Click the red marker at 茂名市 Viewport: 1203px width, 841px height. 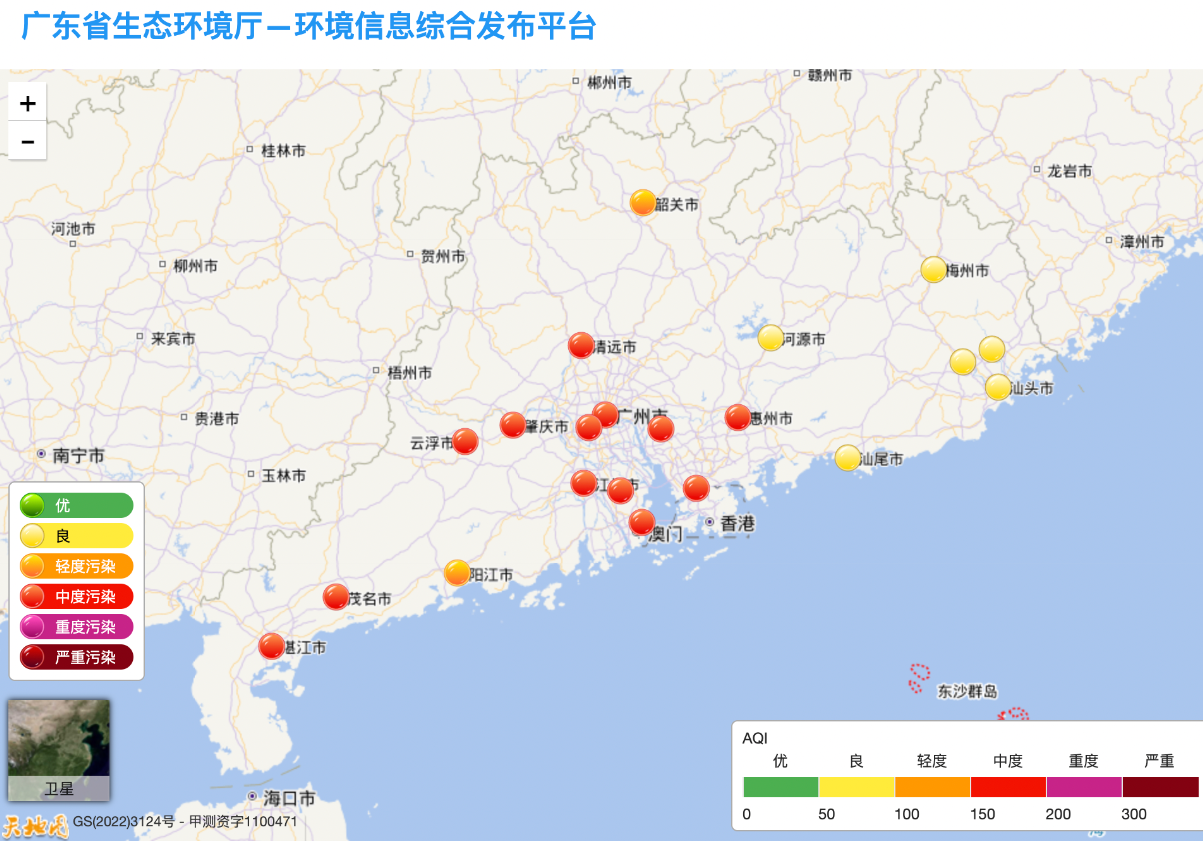pyautogui.click(x=336, y=597)
